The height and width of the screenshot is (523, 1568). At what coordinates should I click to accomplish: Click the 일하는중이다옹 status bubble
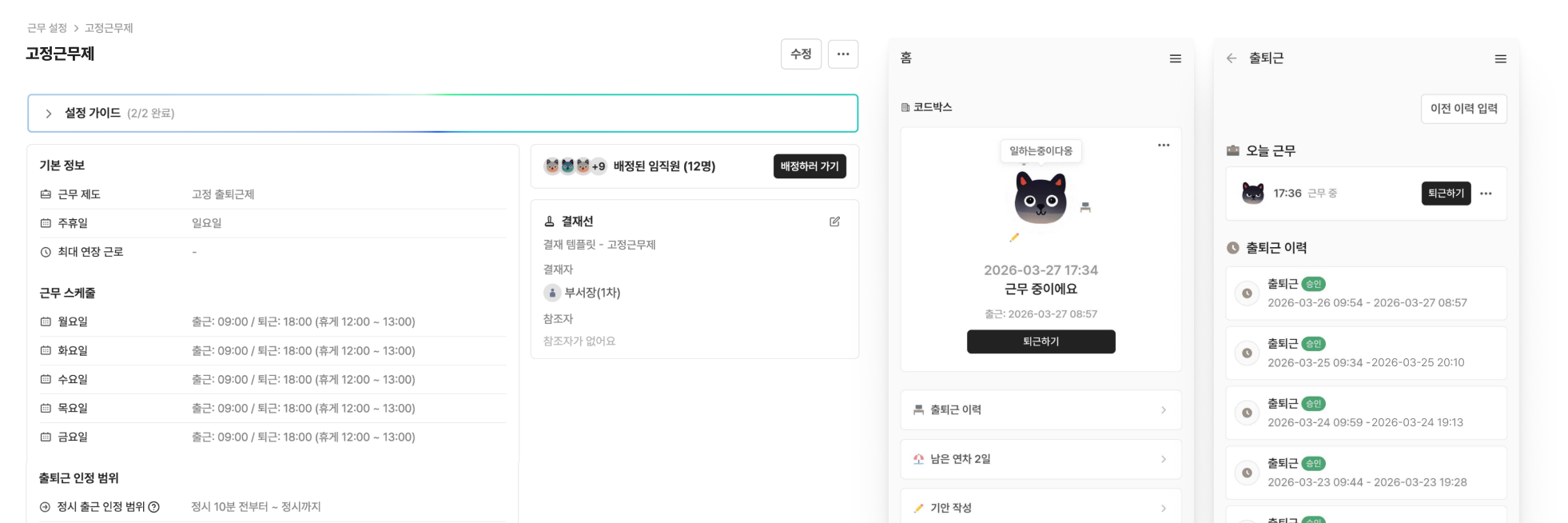click(1041, 151)
